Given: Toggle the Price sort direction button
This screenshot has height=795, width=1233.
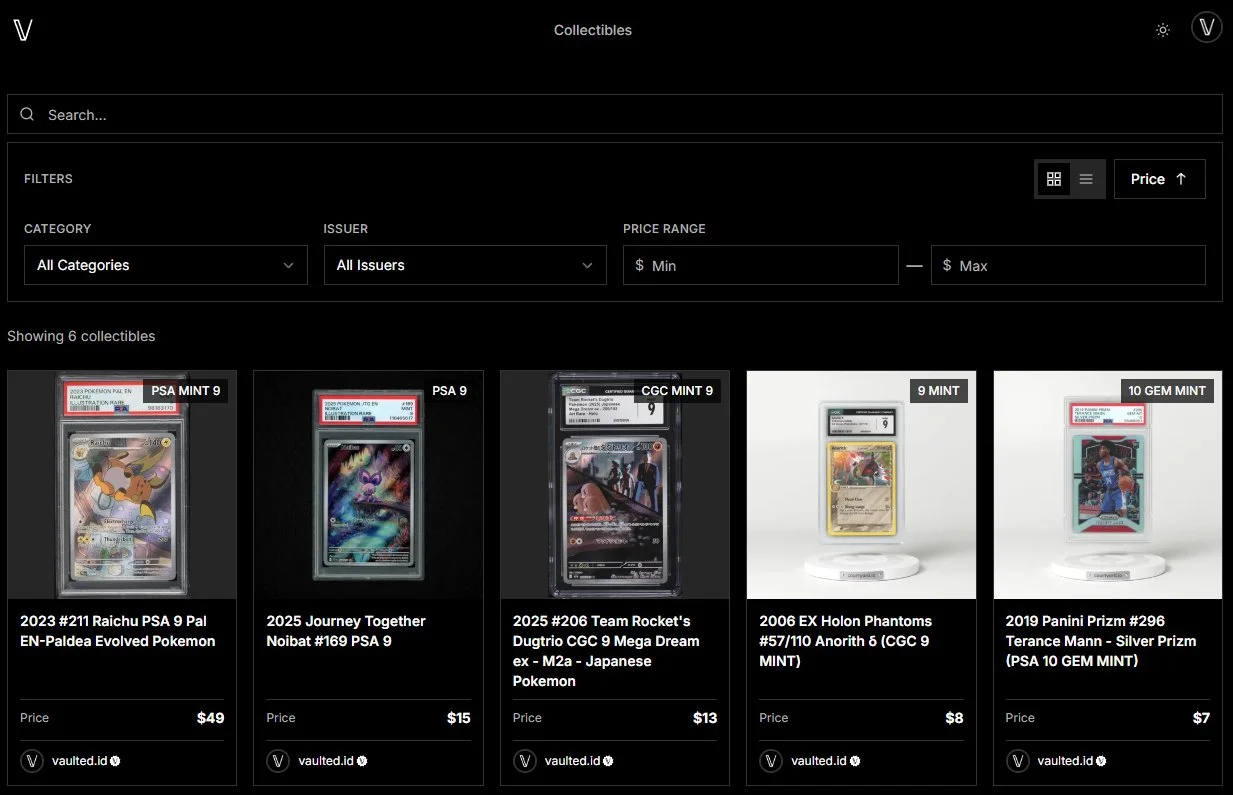Looking at the screenshot, I should tap(1159, 179).
